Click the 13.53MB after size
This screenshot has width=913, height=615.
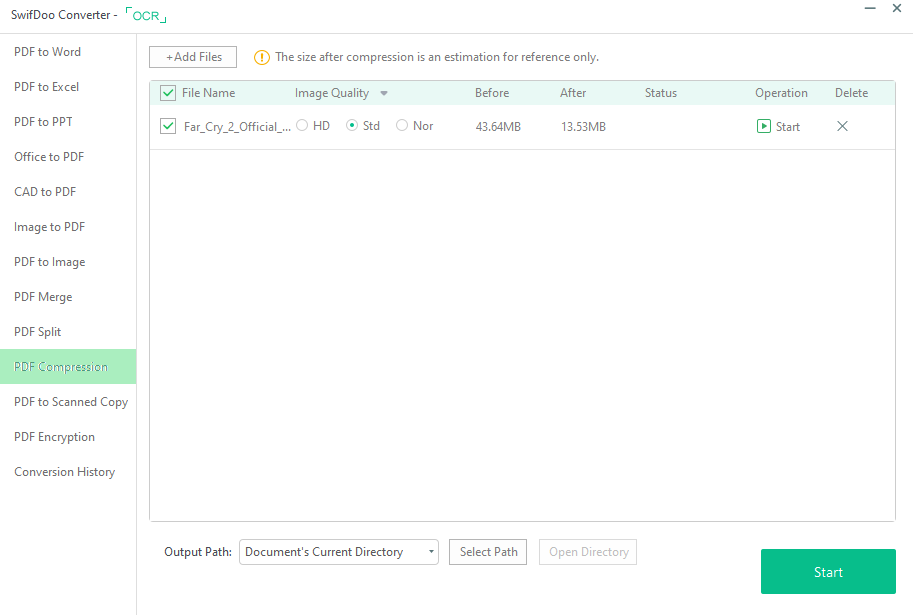coord(583,126)
